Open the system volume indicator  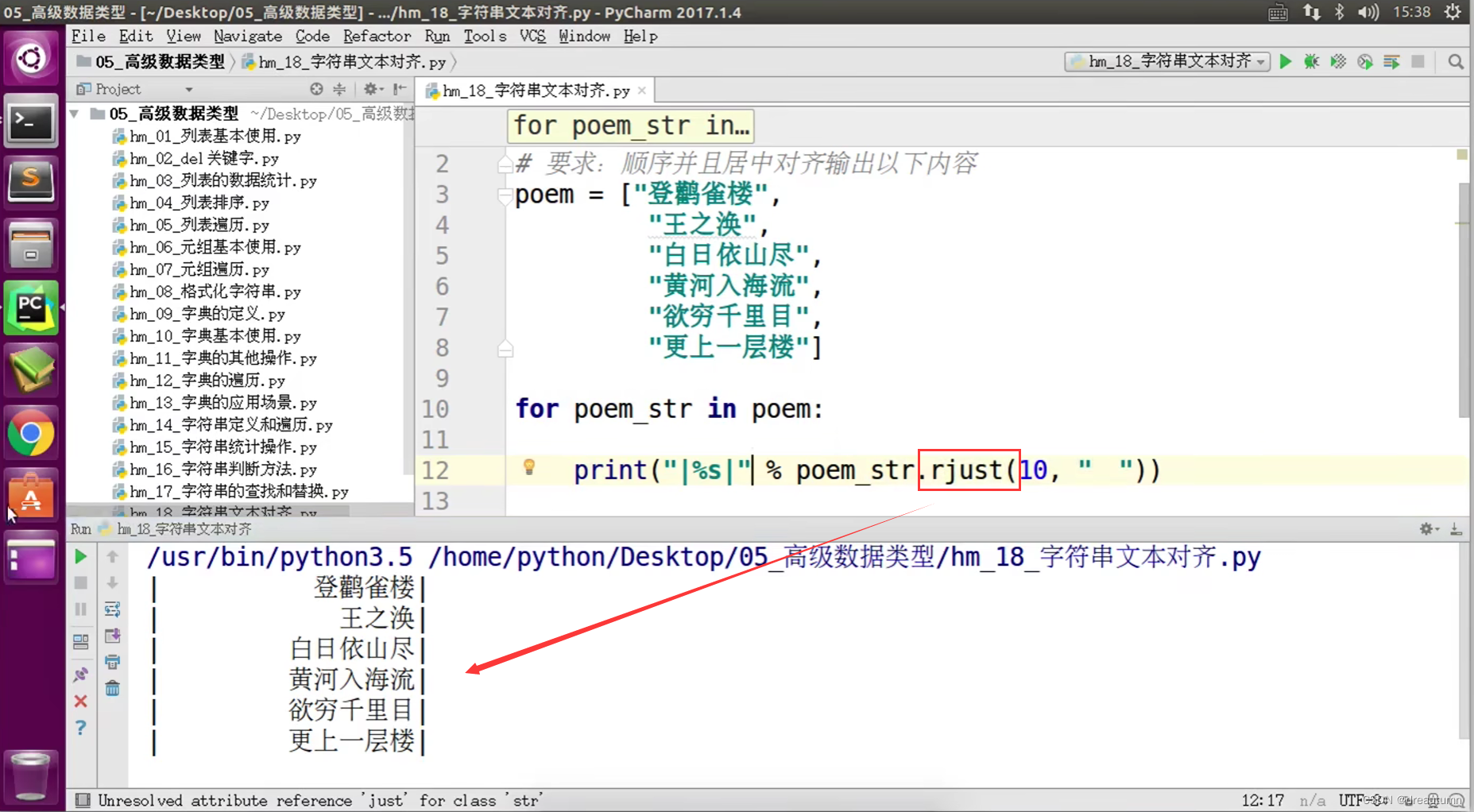click(1368, 12)
